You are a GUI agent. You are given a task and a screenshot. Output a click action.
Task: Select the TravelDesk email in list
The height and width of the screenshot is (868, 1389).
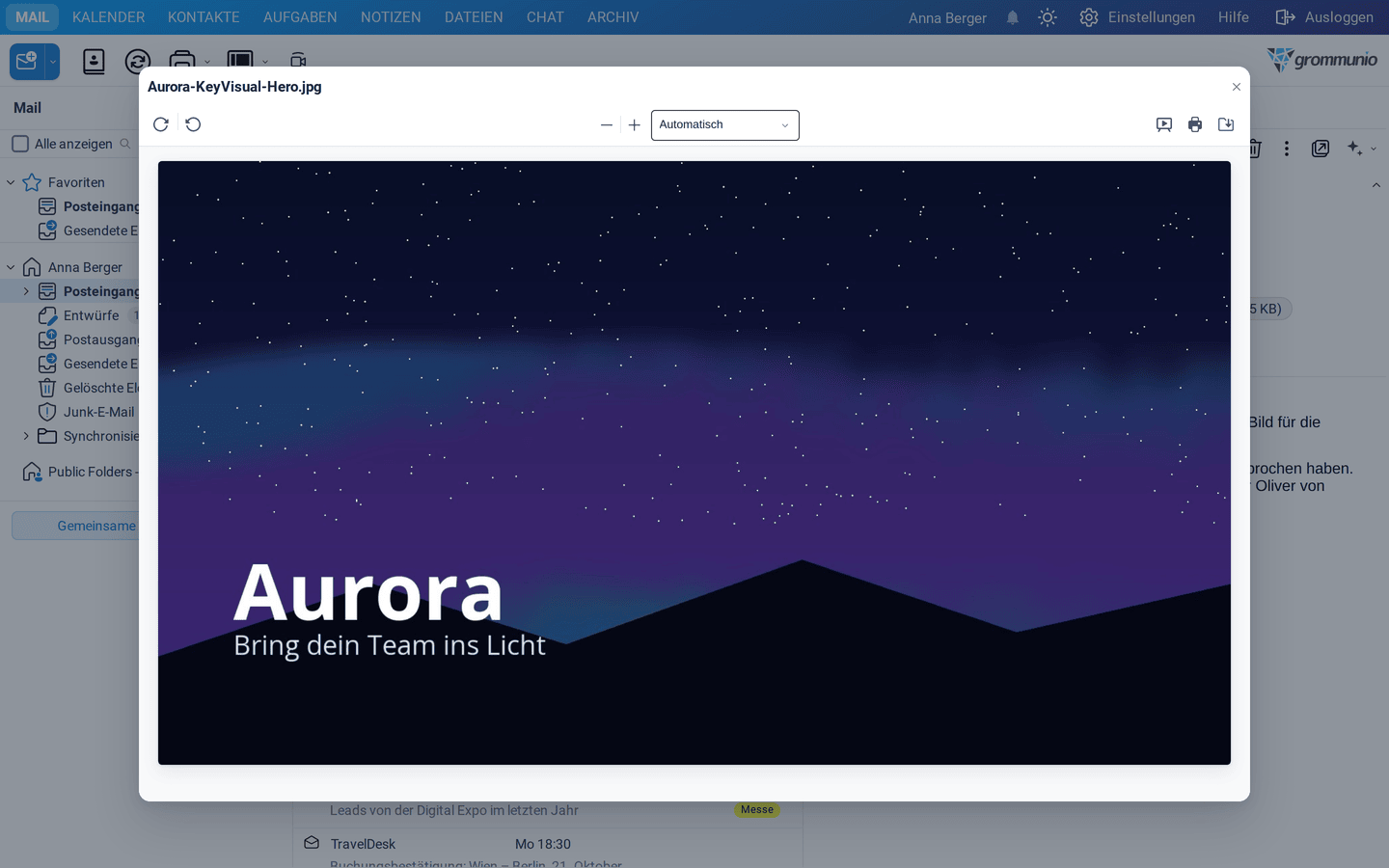548,849
